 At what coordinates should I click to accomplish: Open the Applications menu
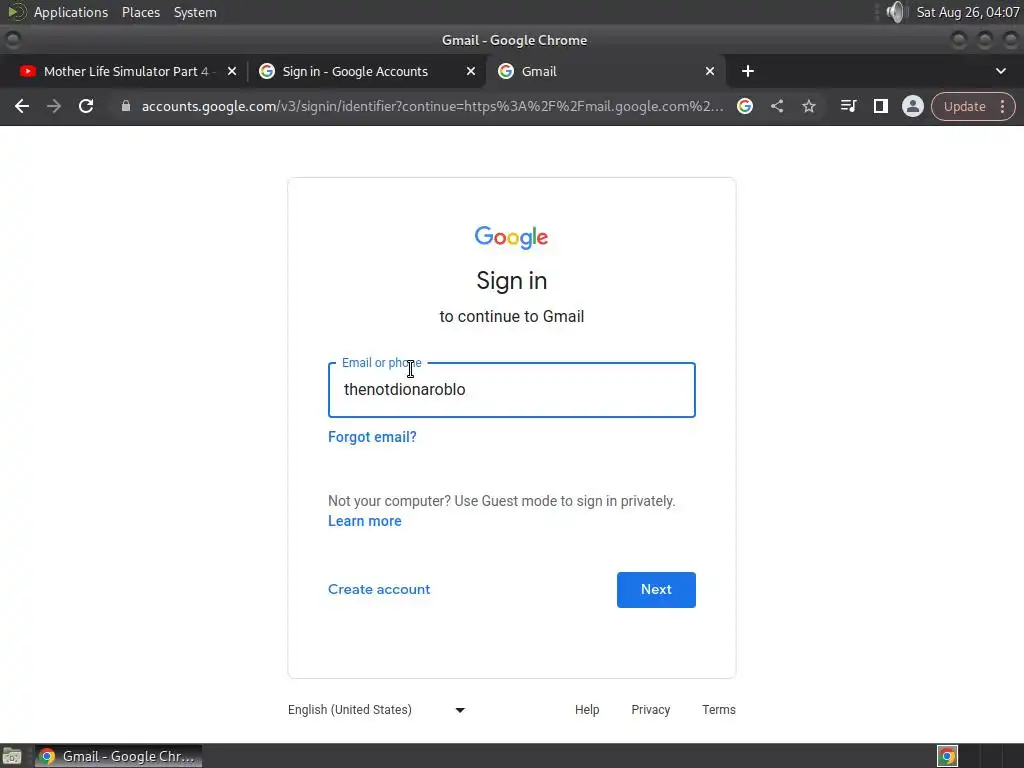click(x=71, y=12)
